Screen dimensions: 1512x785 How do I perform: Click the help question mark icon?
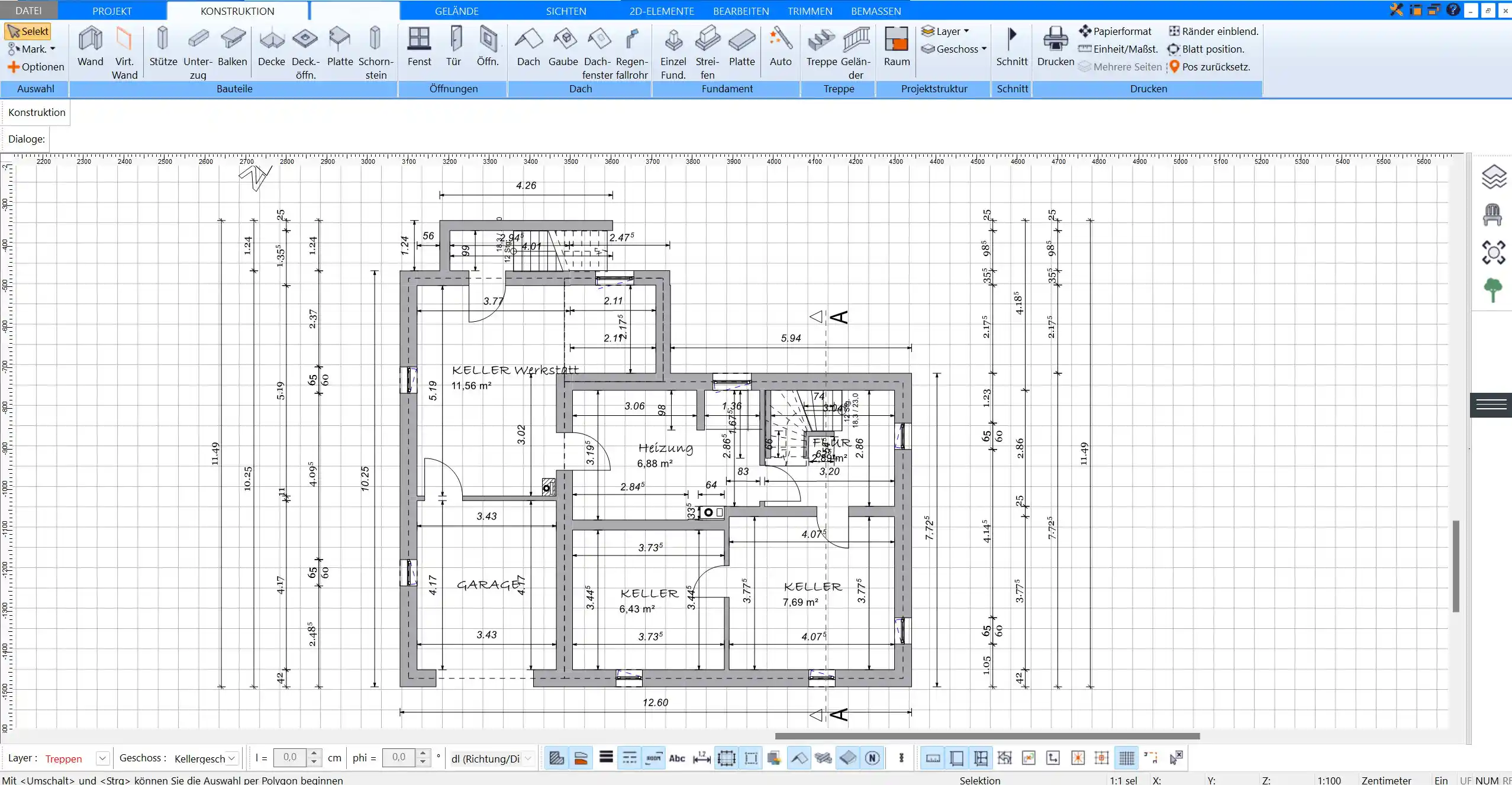[1453, 9]
